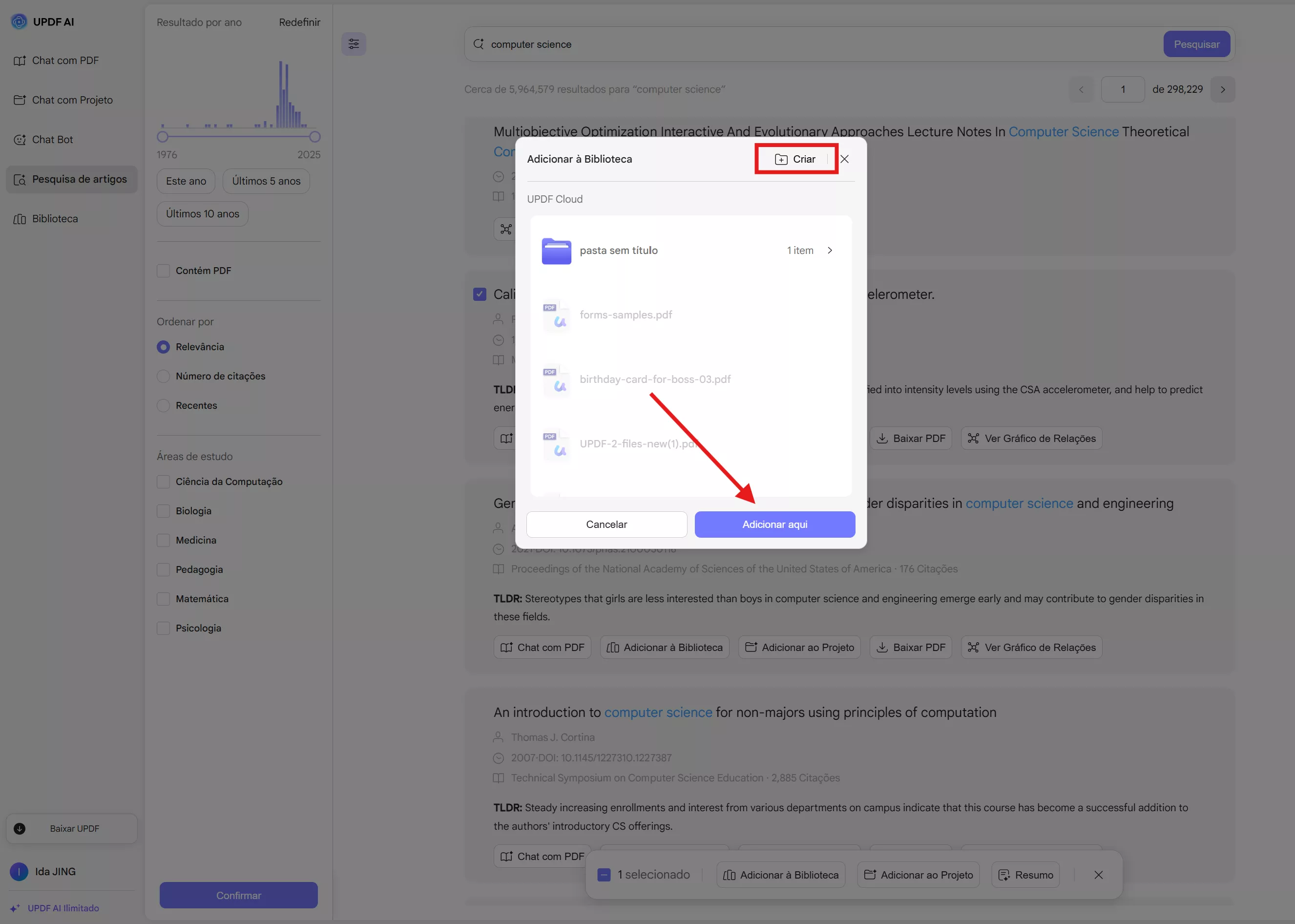Click Adicionar à Biblioteca for gender disparities article
This screenshot has height=924, width=1295.
(x=664, y=647)
